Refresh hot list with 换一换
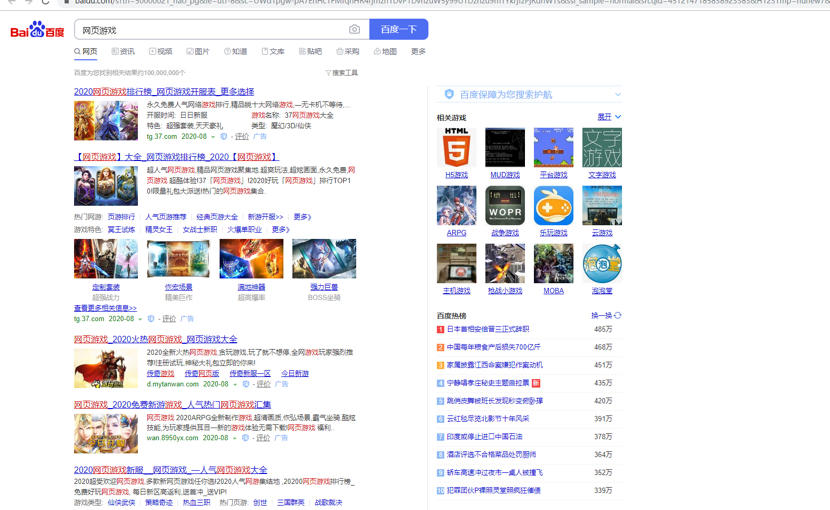 pos(606,315)
